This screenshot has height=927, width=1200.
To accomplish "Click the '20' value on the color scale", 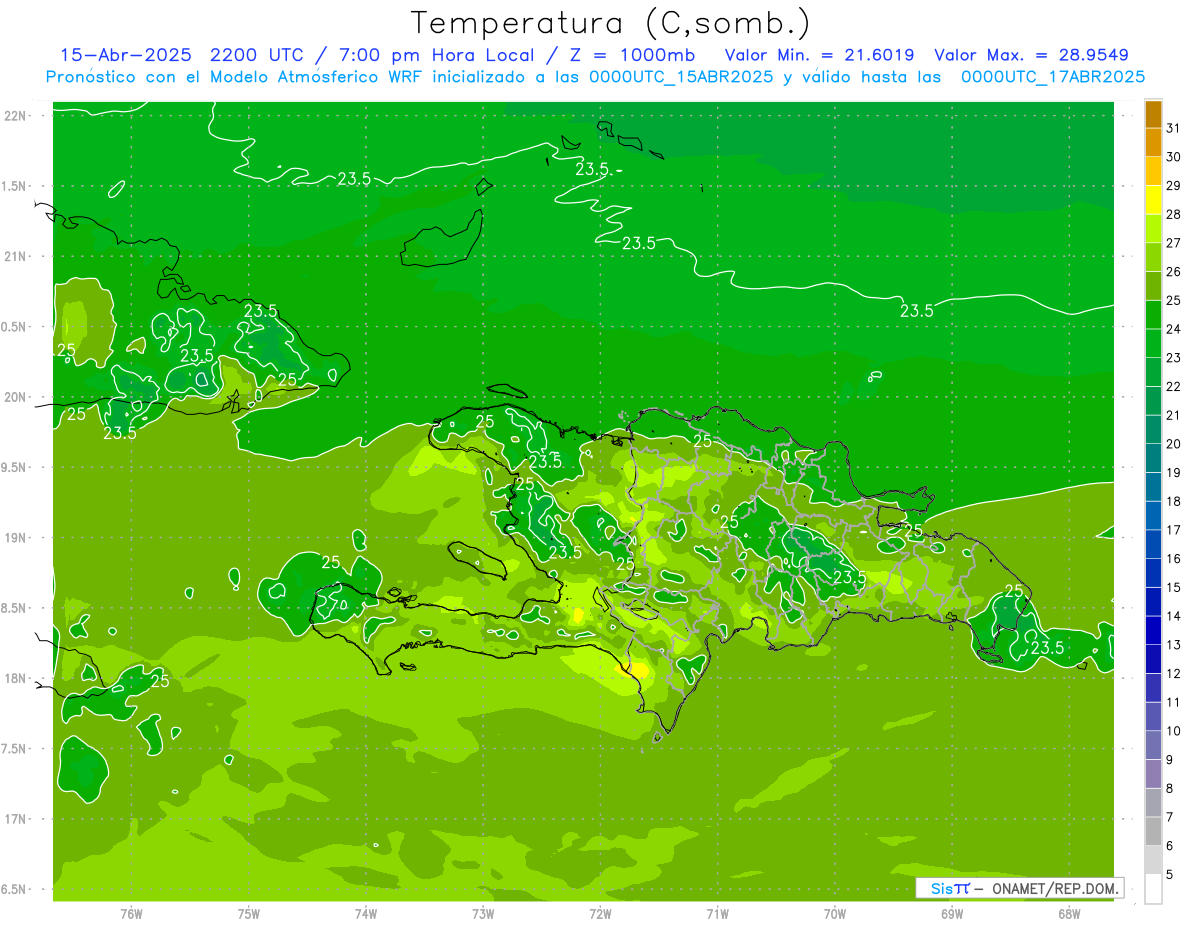I will pos(1174,444).
